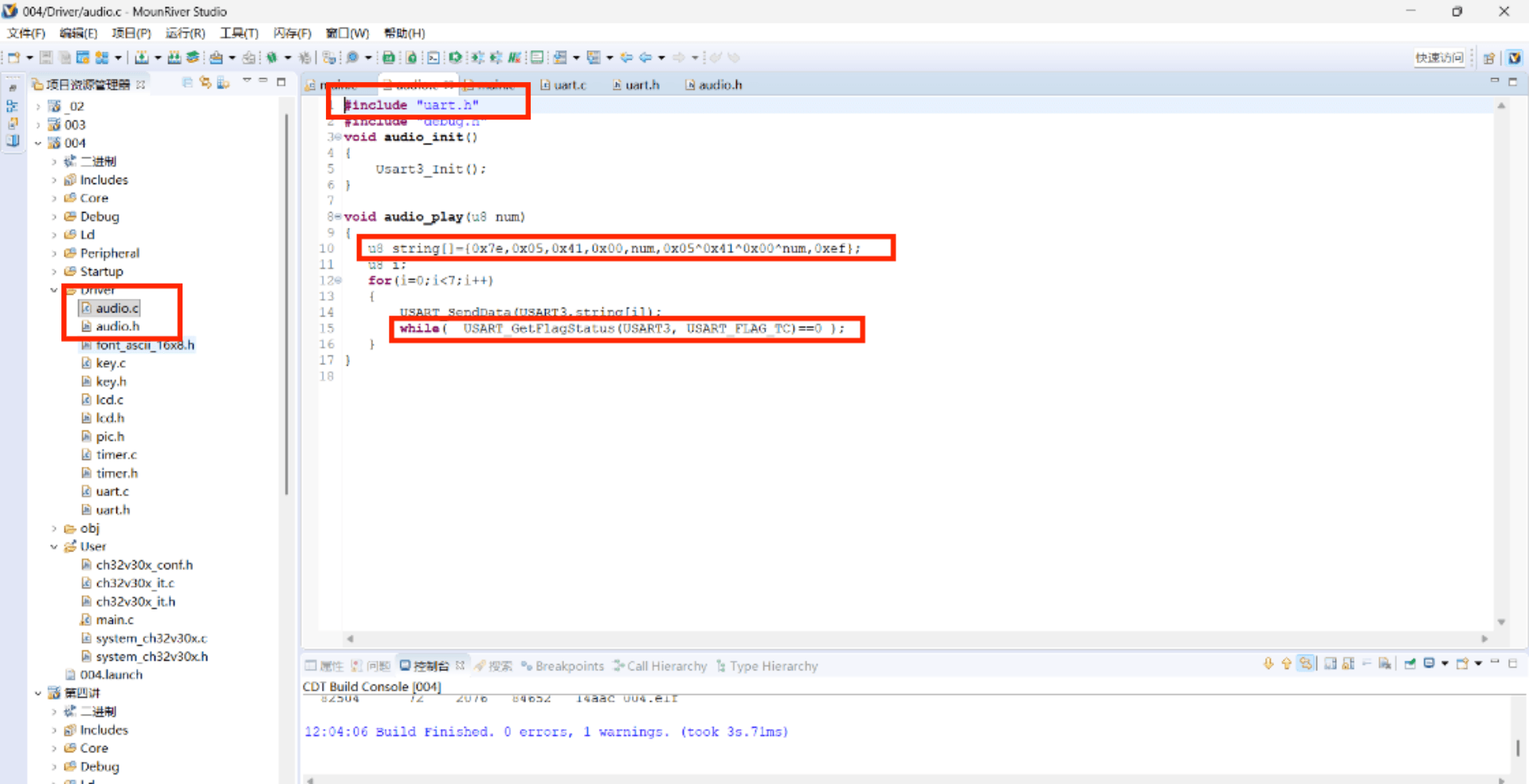Image resolution: width=1529 pixels, height=784 pixels.
Task: Open the 文件(F) menu
Action: 26,33
